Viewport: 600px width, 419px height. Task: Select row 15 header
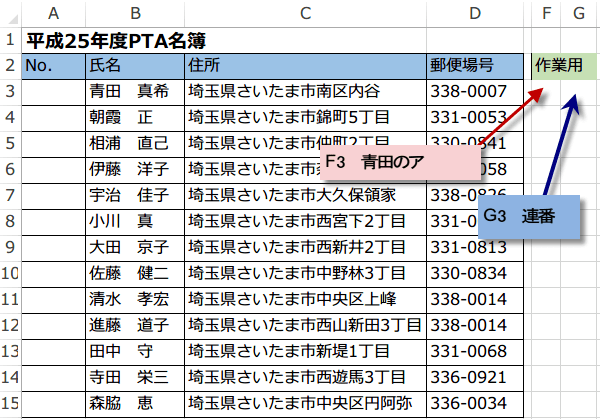10,404
